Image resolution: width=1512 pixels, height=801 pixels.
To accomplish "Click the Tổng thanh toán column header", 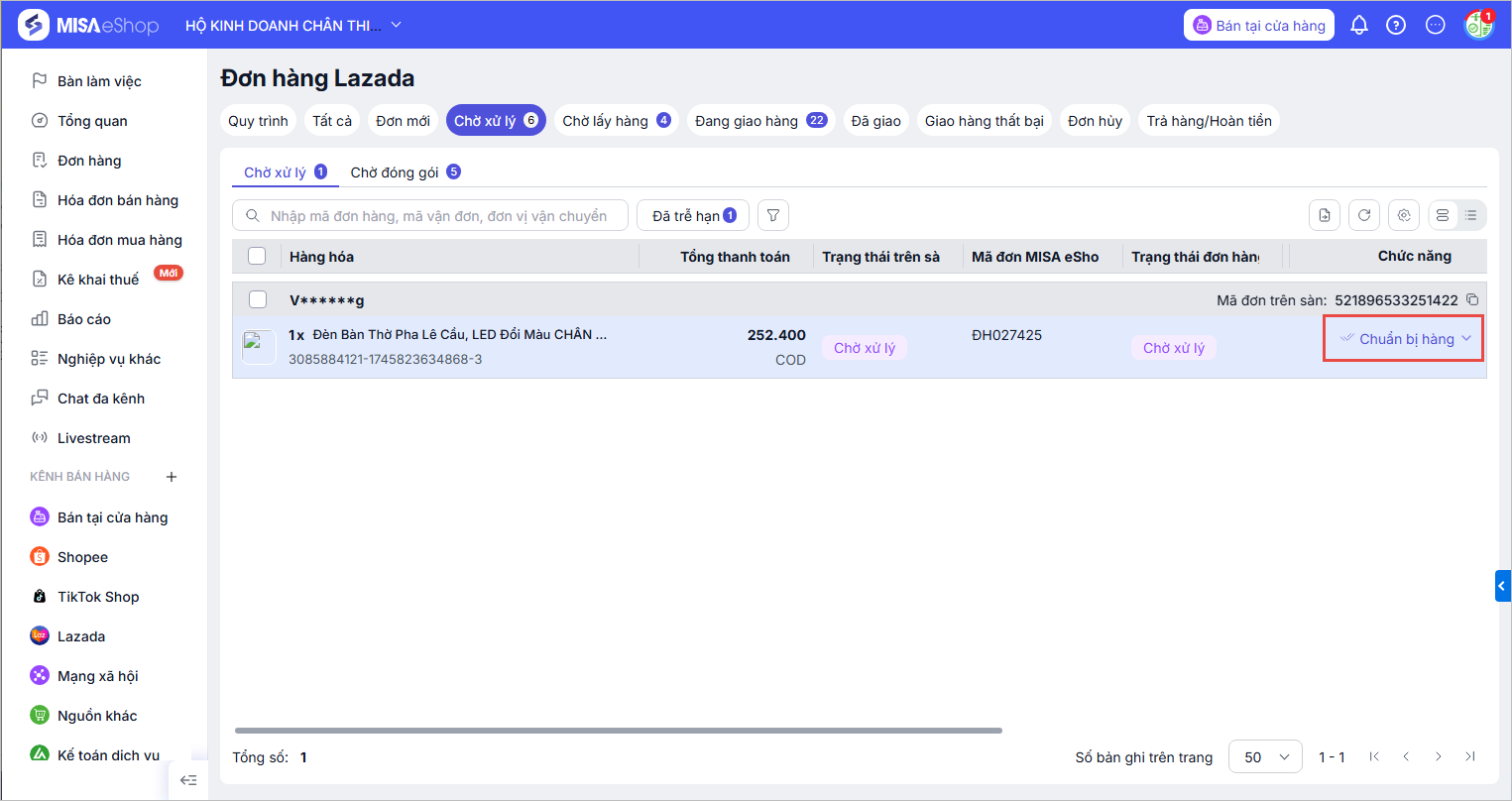I will tap(735, 257).
